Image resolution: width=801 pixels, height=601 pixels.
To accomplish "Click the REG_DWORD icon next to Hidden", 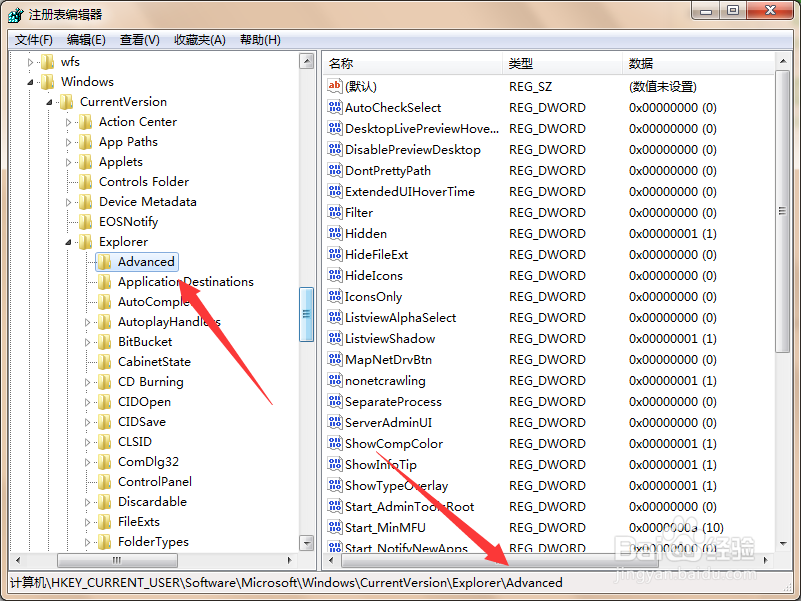I will coord(335,233).
